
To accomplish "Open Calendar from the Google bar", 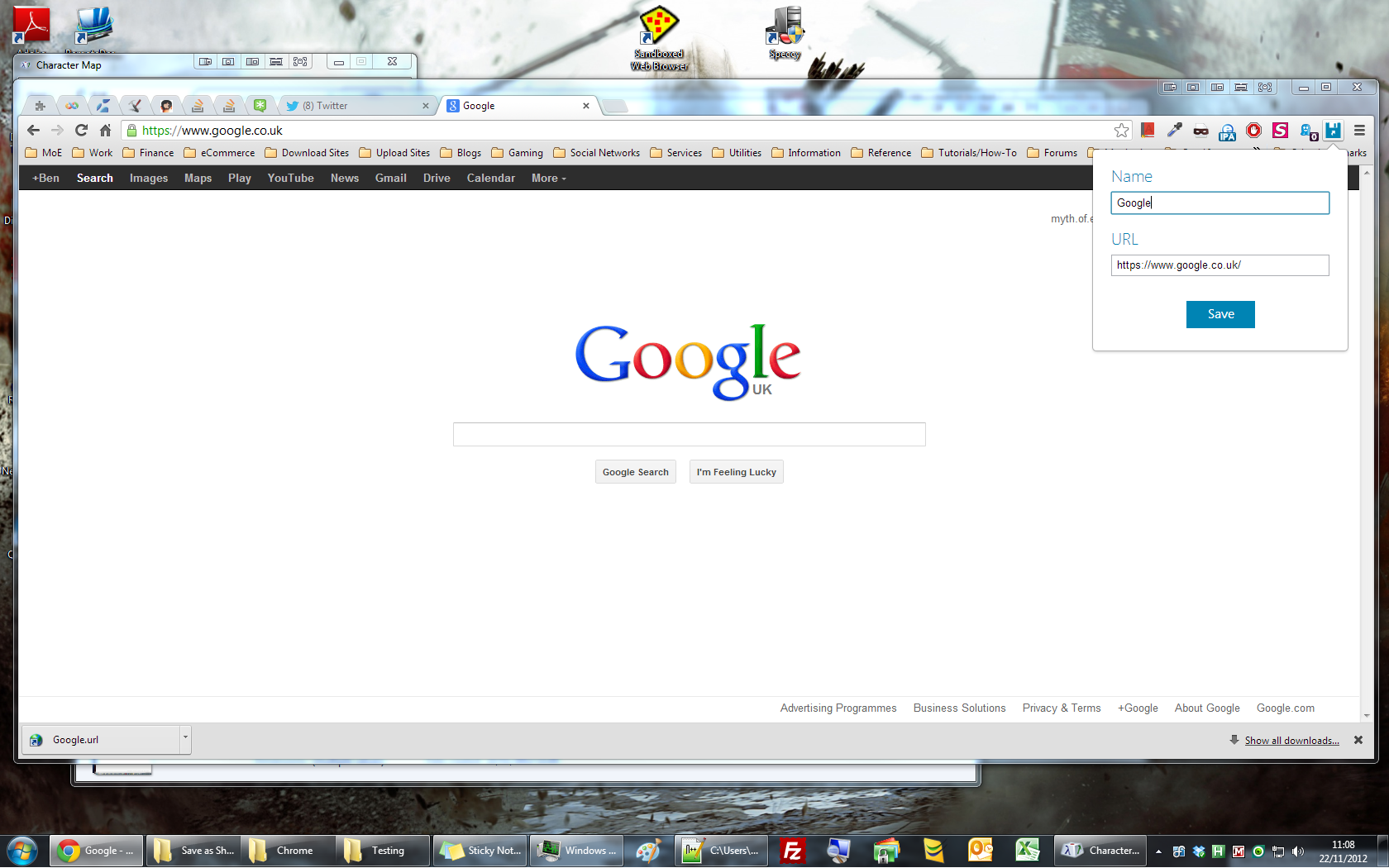I will [490, 178].
